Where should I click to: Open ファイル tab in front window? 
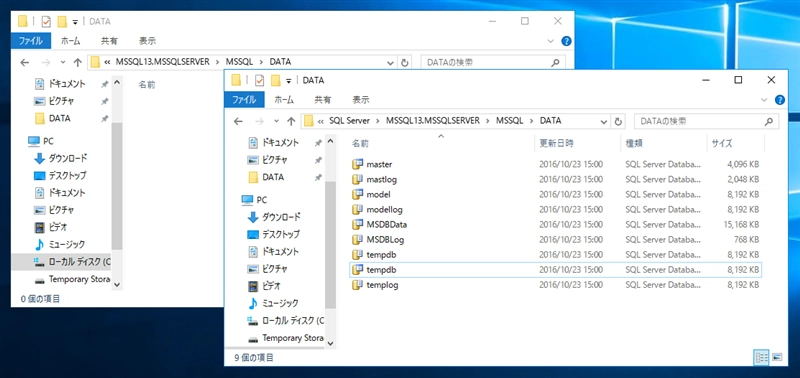point(244,100)
